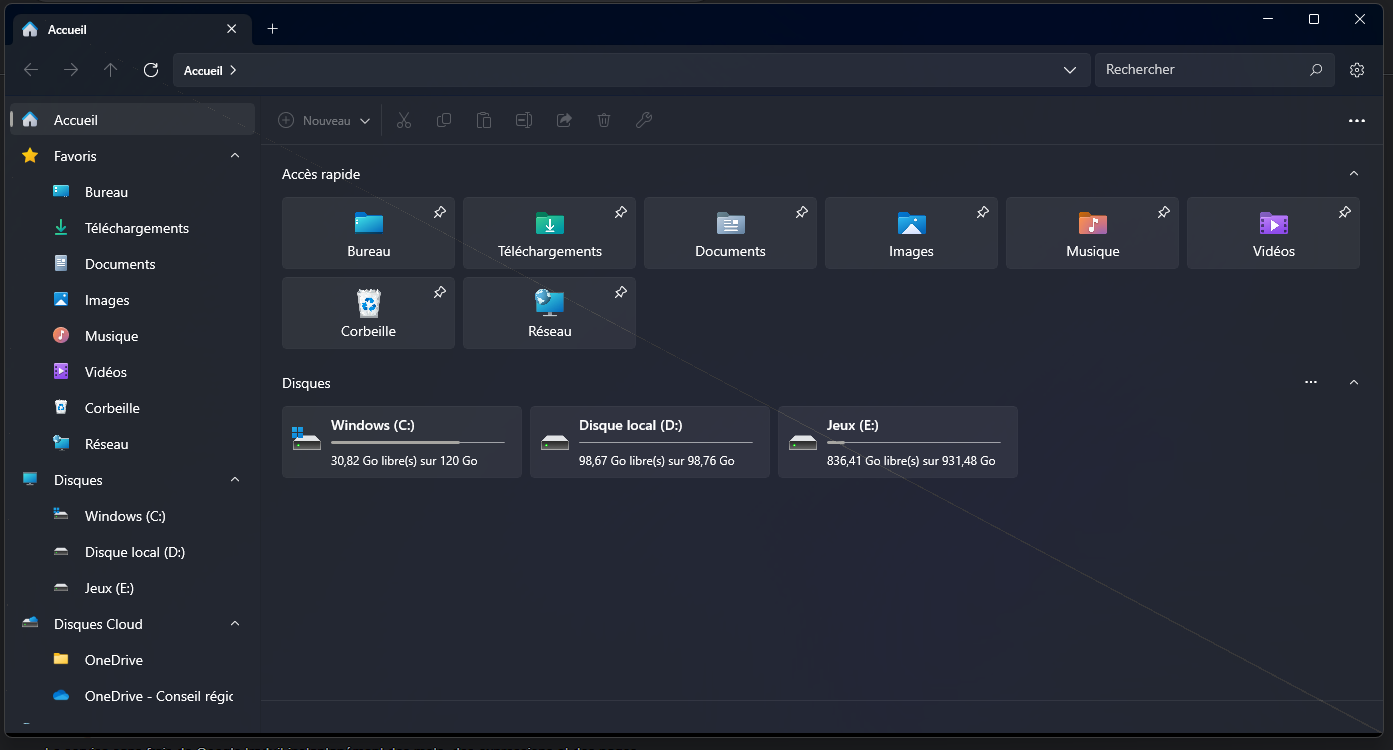
Task: Open Jeux (E:) from the sidebar
Action: click(x=111, y=588)
